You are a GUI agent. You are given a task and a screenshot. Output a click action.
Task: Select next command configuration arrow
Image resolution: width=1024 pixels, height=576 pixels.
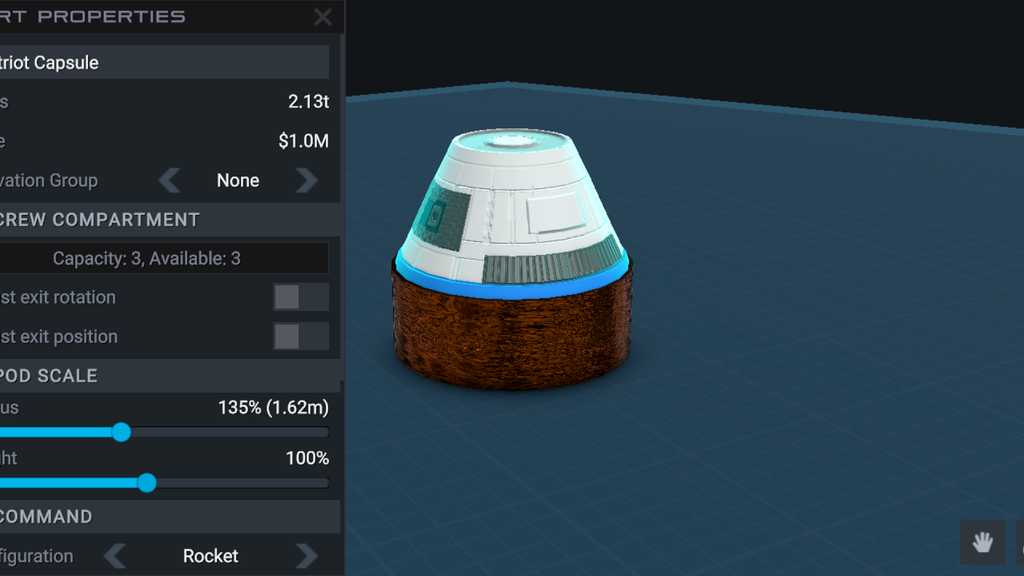(x=306, y=556)
